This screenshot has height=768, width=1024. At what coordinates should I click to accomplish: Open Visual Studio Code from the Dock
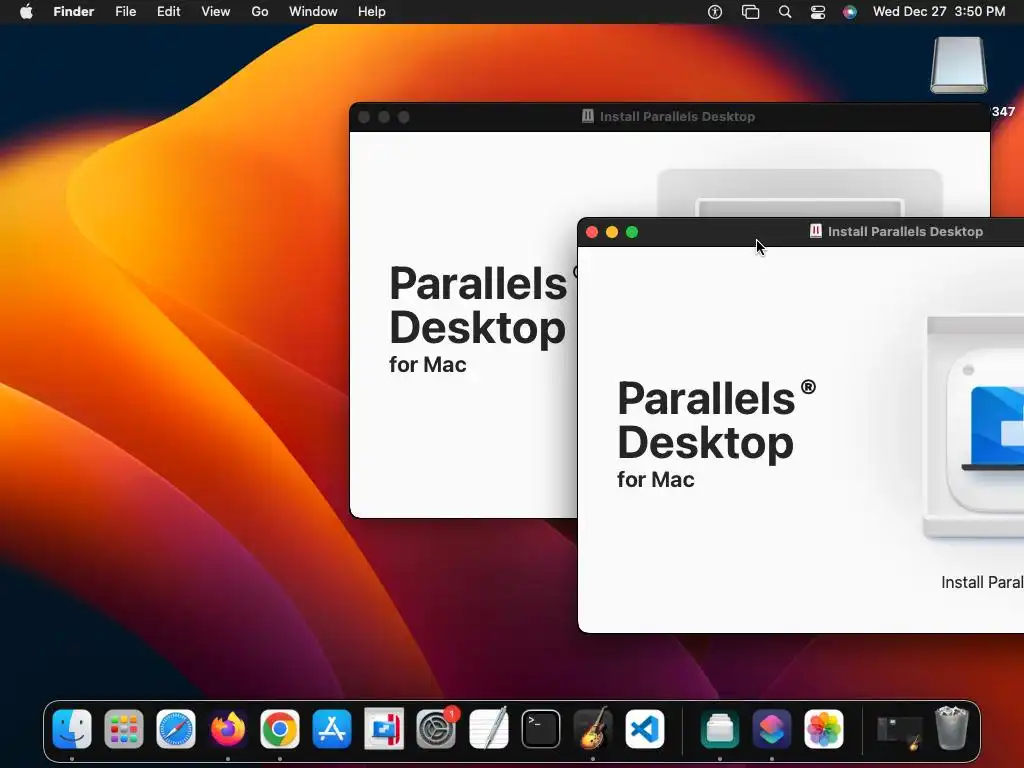645,728
